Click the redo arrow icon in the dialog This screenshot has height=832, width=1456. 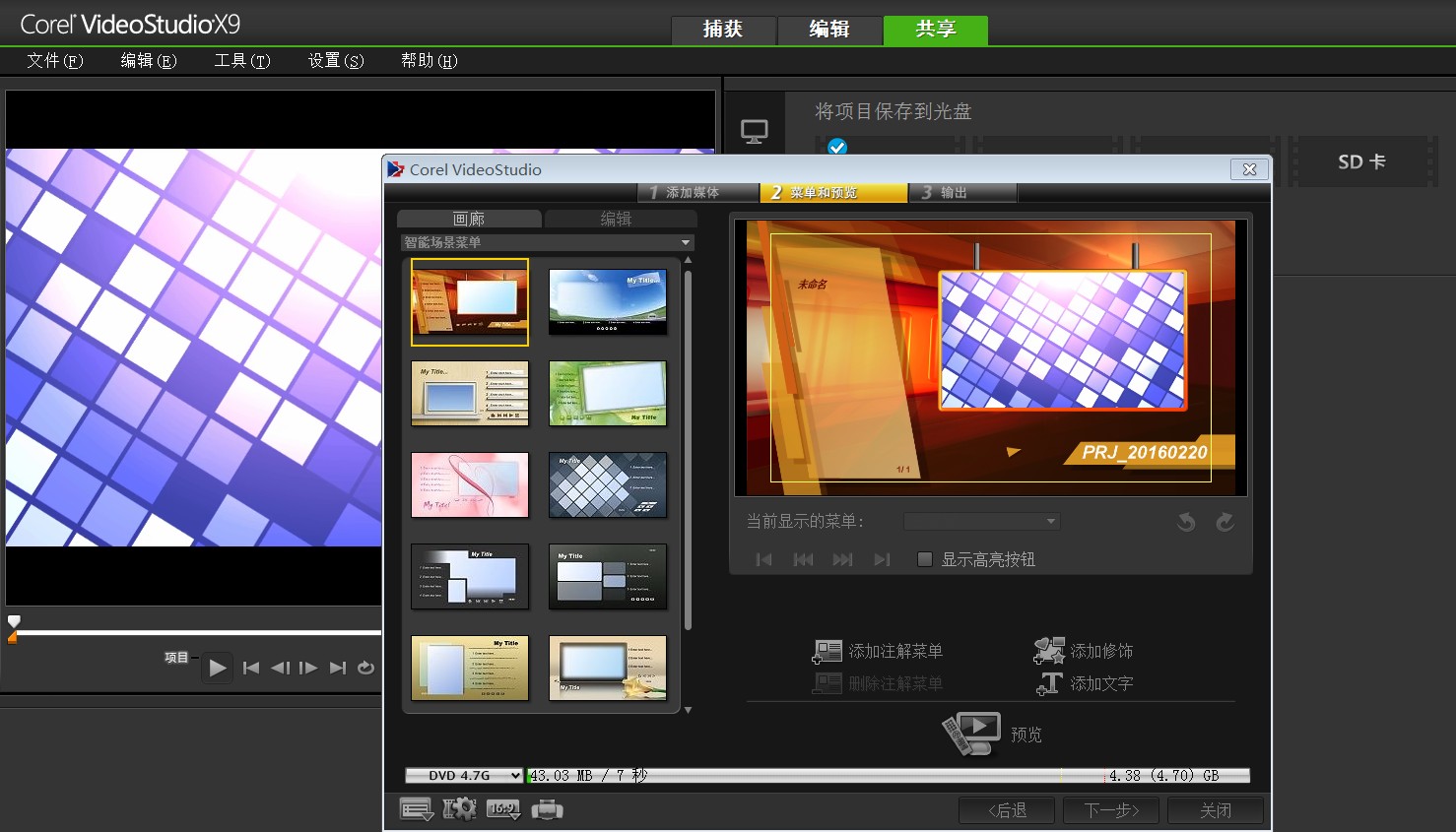(x=1224, y=522)
